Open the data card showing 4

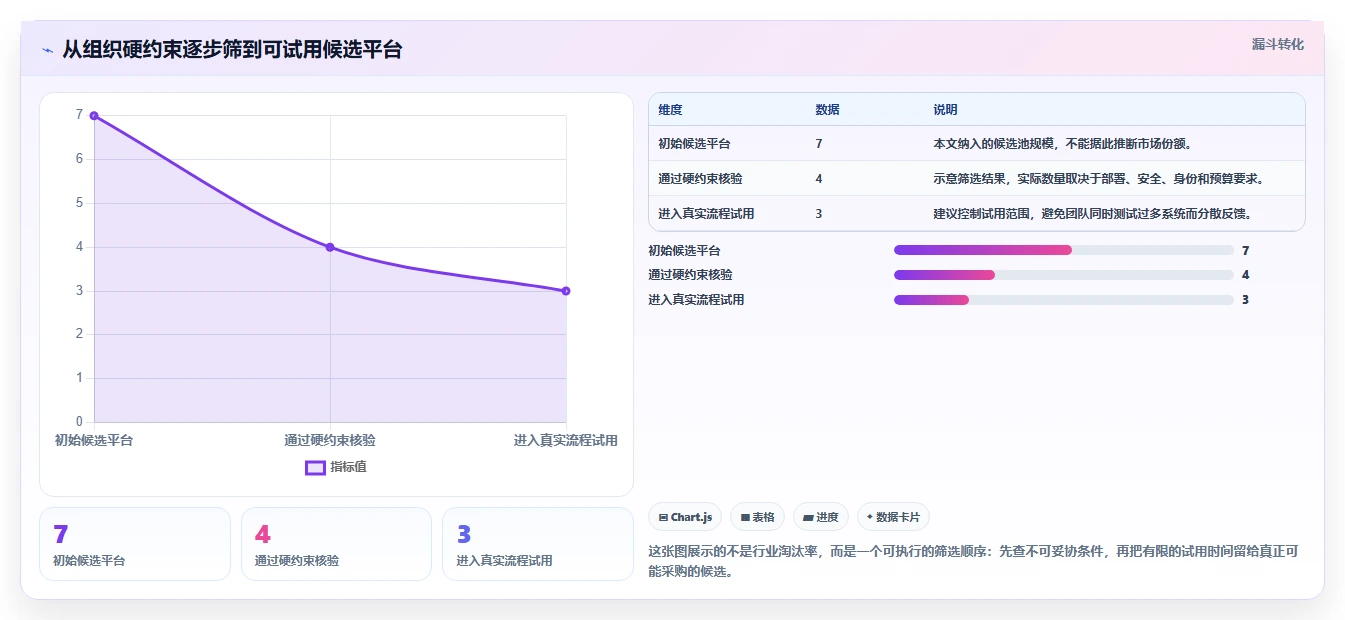pos(336,544)
